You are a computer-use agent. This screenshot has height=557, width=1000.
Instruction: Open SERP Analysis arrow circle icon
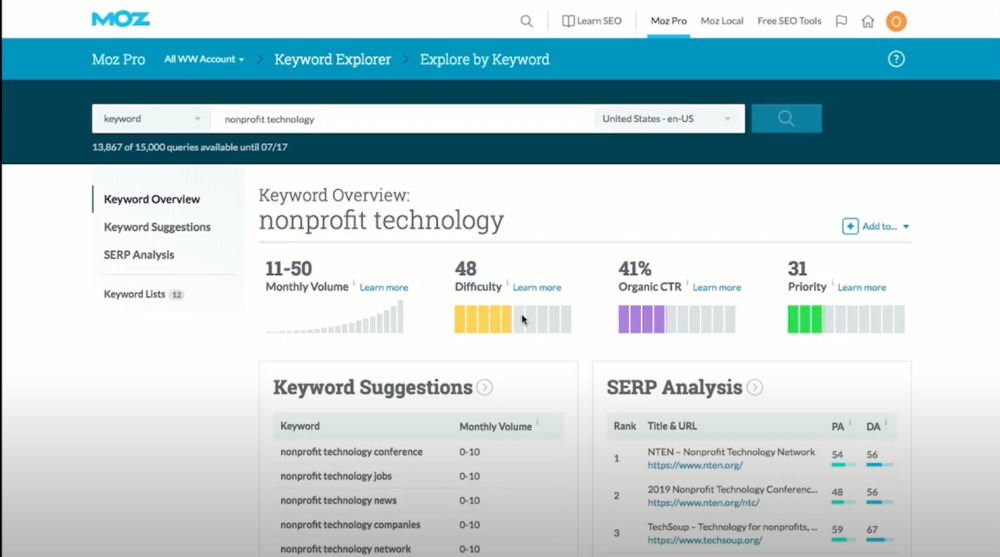pos(754,387)
